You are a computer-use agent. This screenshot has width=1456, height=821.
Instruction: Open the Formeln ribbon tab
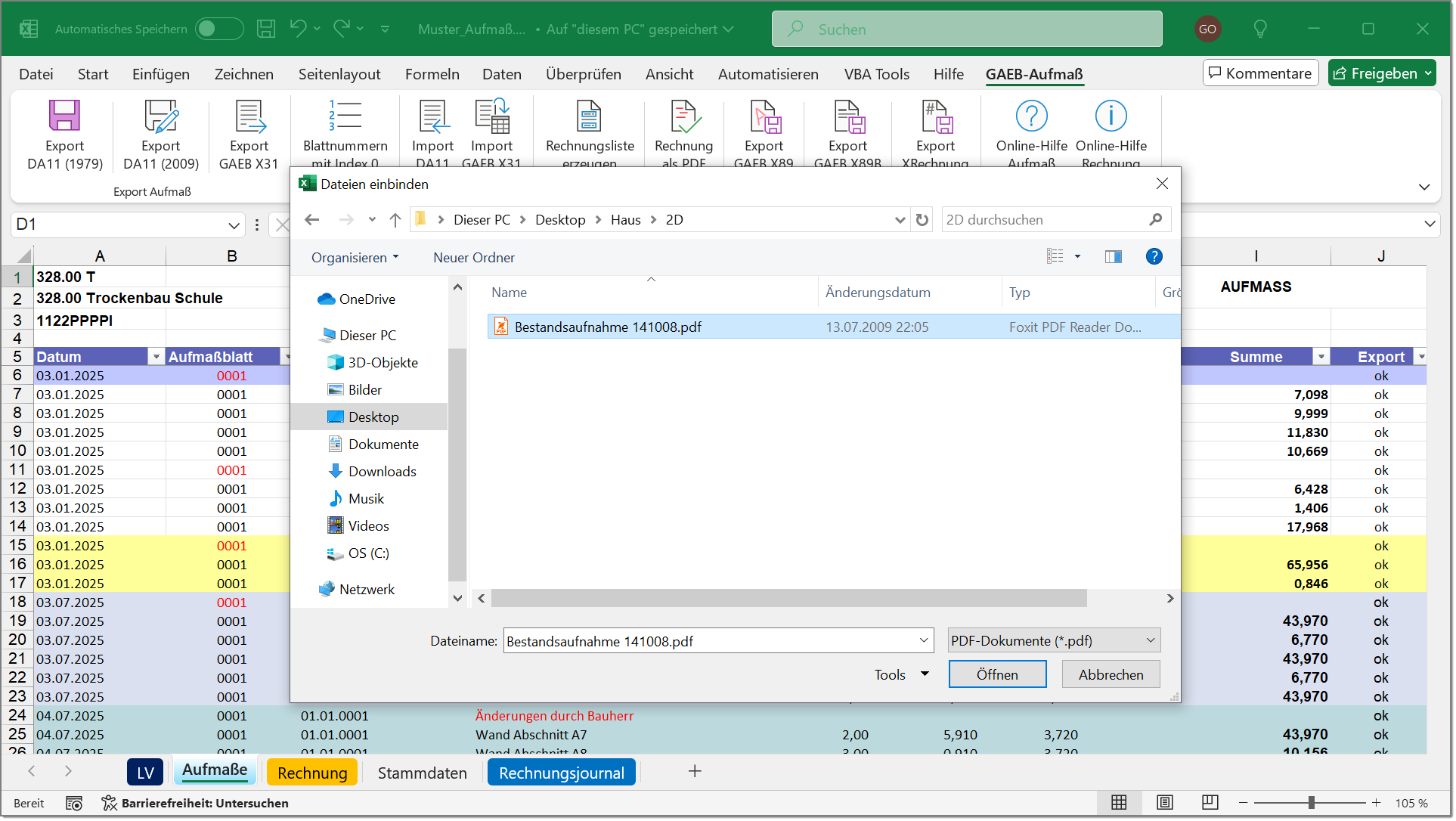click(432, 74)
